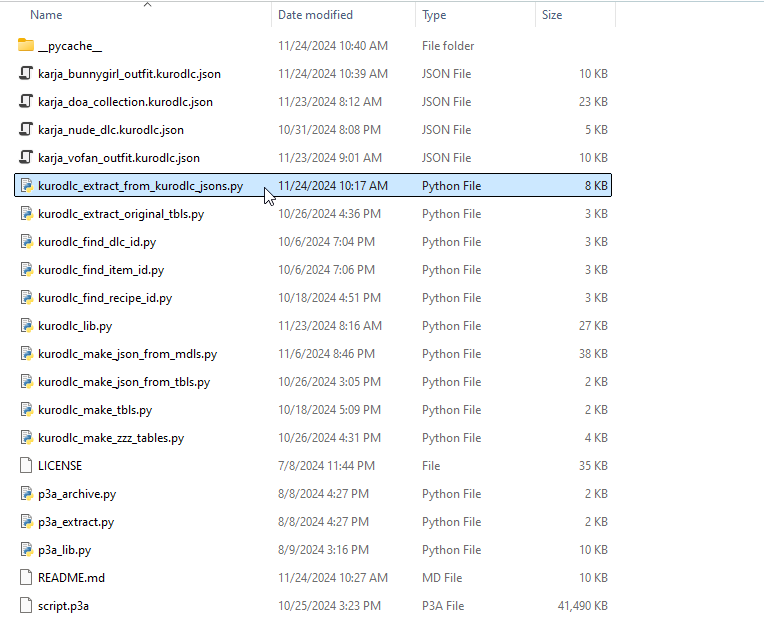Select kurodlc_make_json_from_tbls.py file name
The width and height of the screenshot is (764, 619).
(124, 382)
